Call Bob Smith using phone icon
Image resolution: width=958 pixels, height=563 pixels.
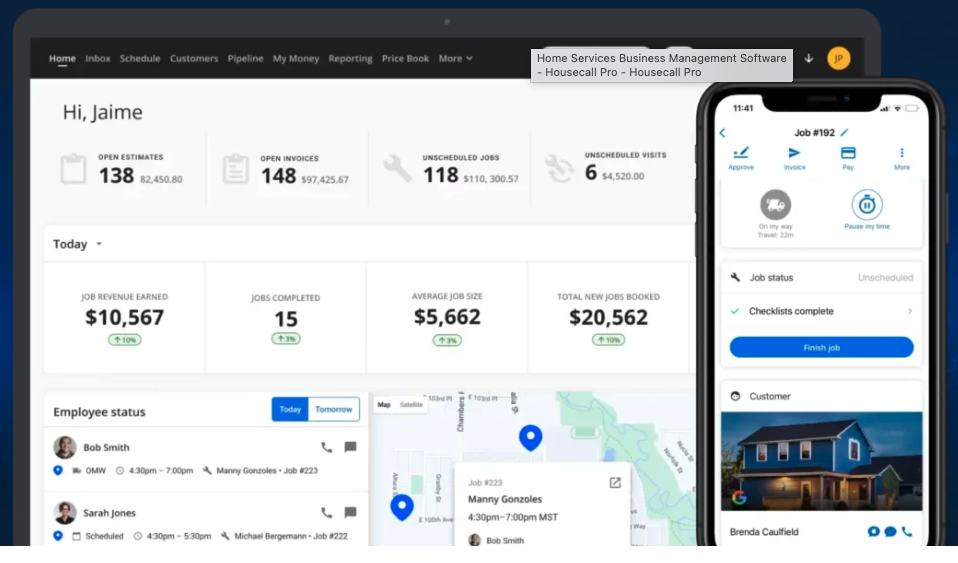[327, 447]
